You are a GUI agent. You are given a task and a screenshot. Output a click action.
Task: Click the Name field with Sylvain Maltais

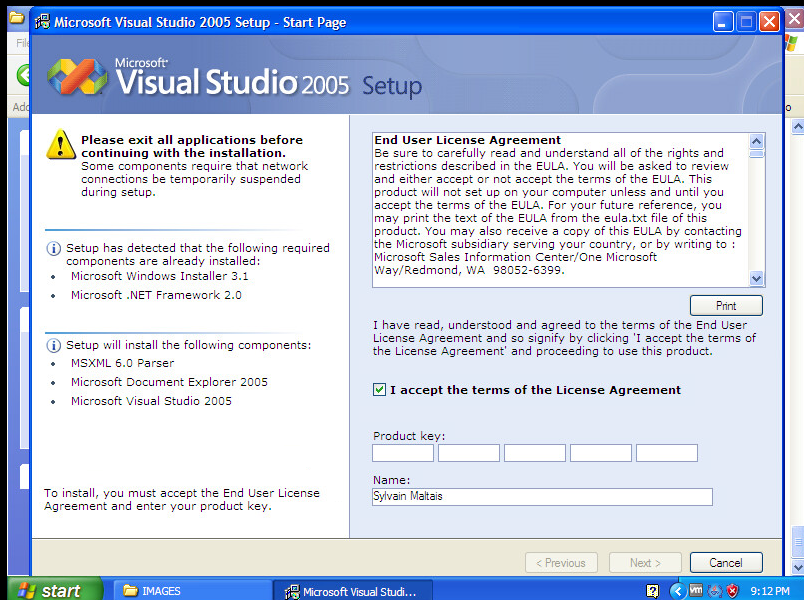coord(542,496)
